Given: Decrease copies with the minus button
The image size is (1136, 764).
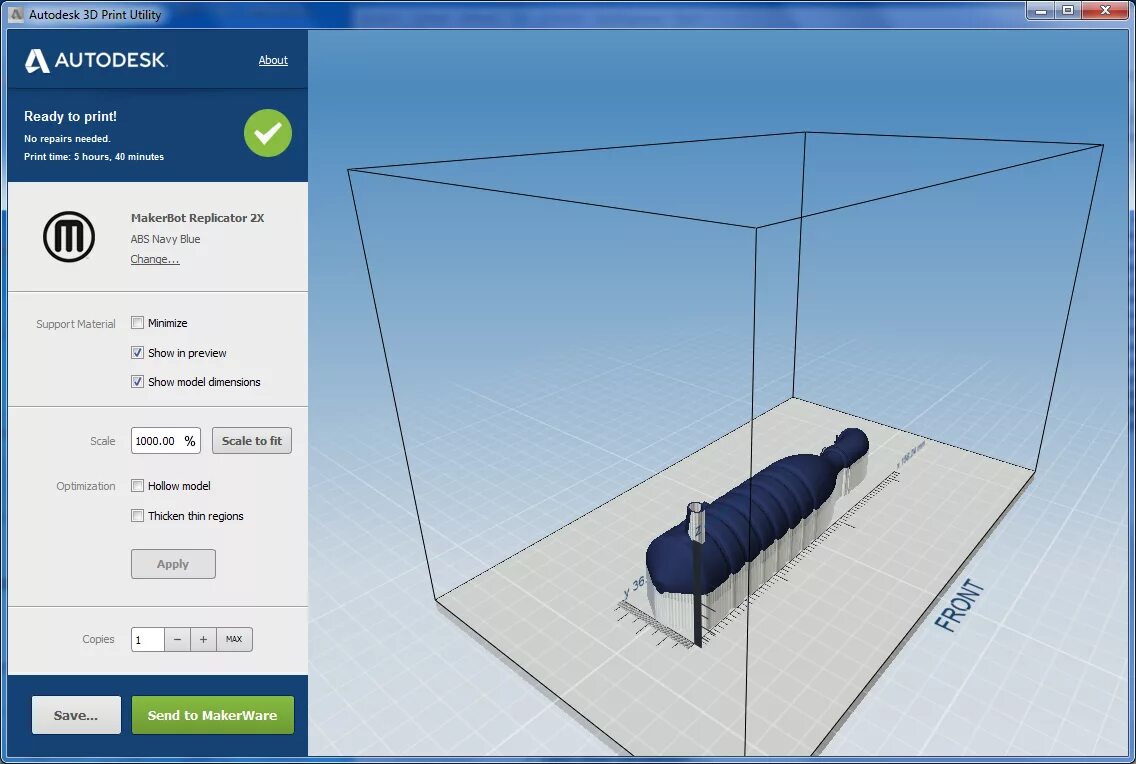Looking at the screenshot, I should 178,639.
